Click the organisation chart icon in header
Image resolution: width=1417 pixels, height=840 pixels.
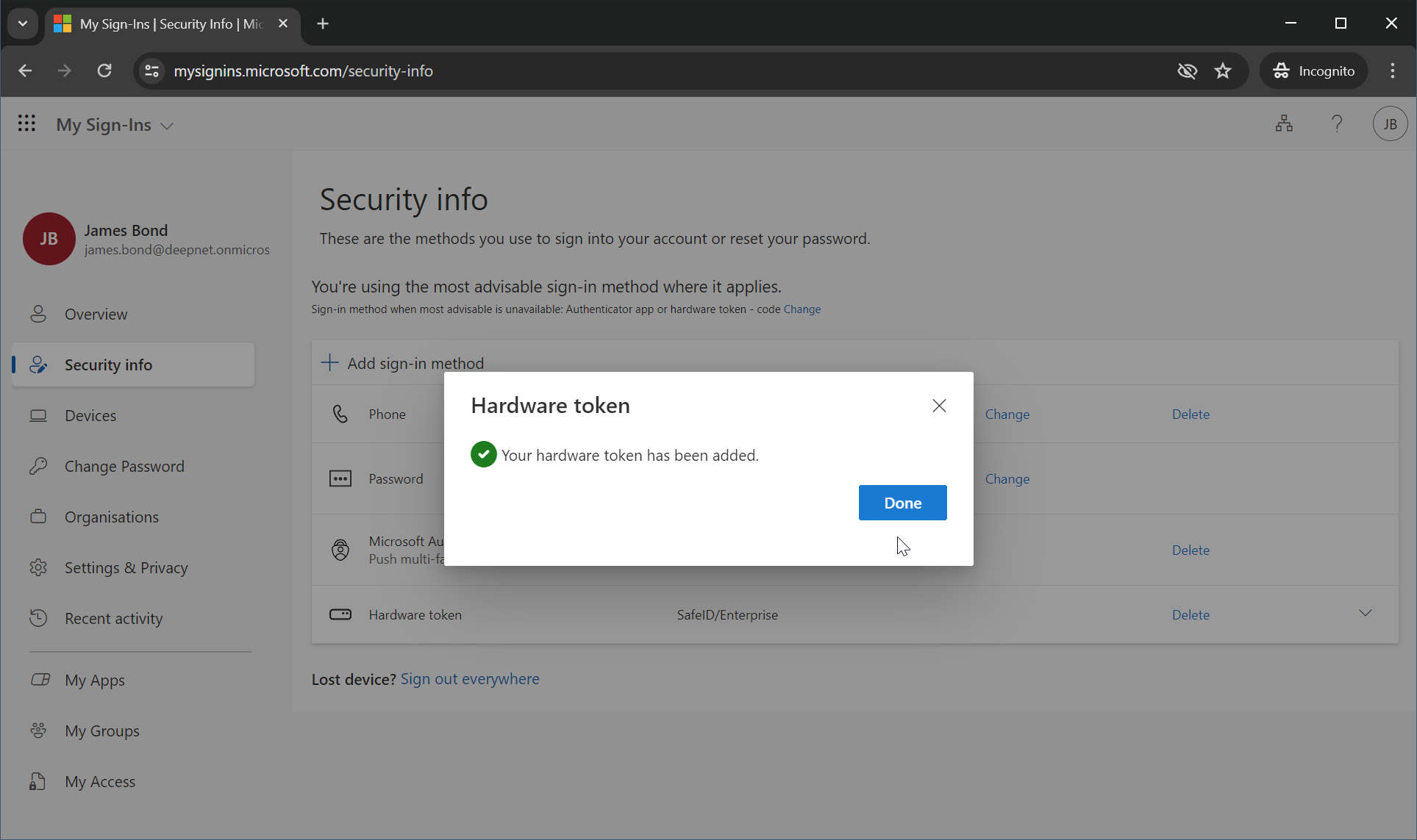tap(1284, 123)
